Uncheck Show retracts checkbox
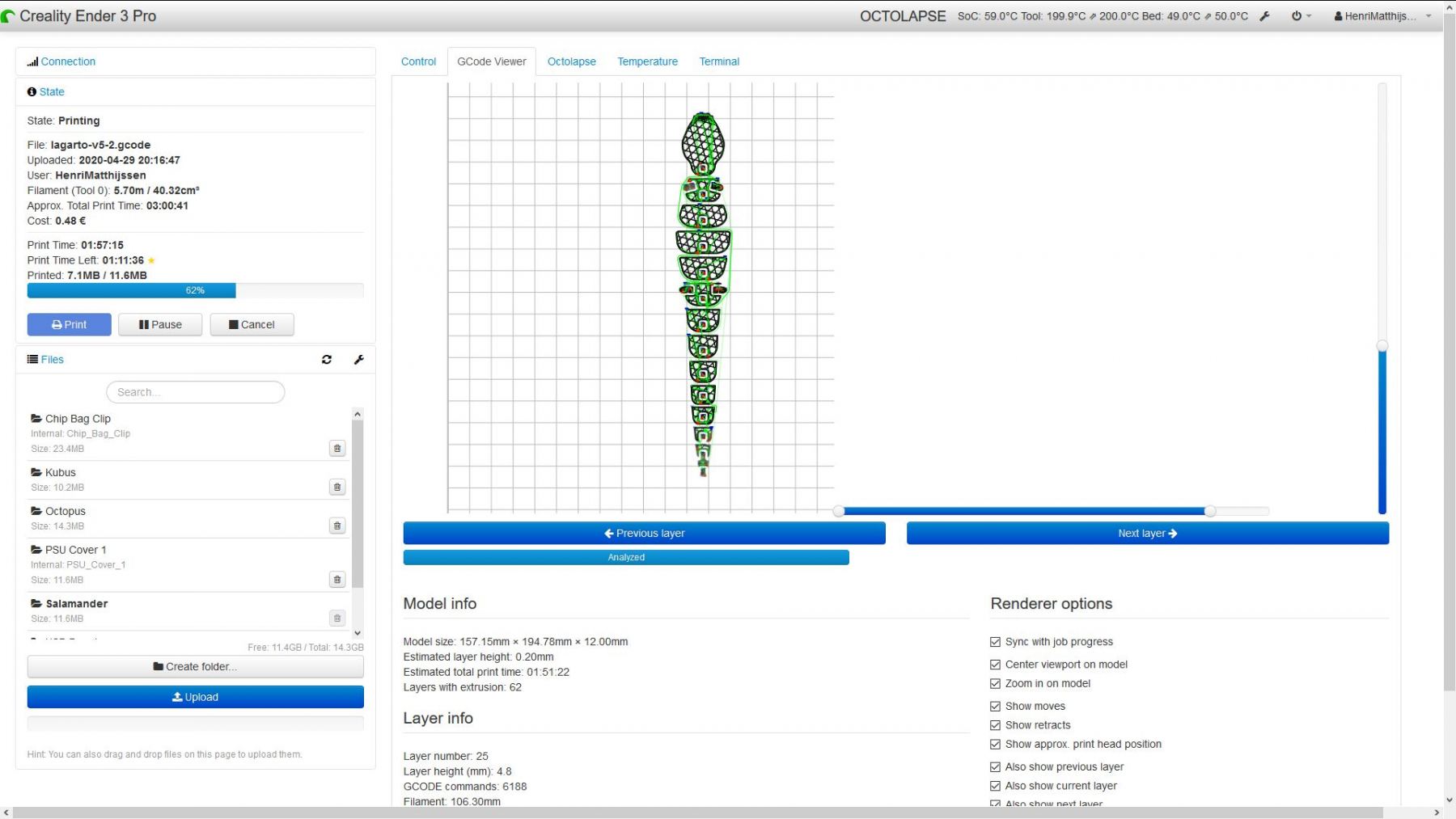The image size is (1456, 819). click(x=996, y=725)
